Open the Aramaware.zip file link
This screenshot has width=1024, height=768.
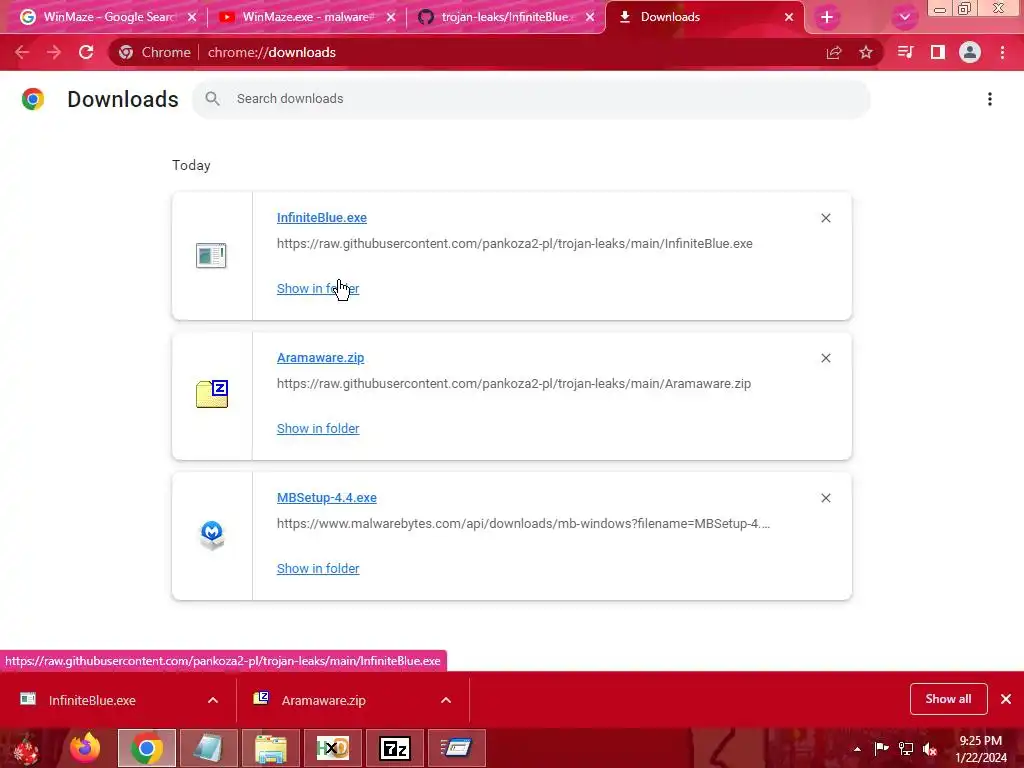coord(321,357)
